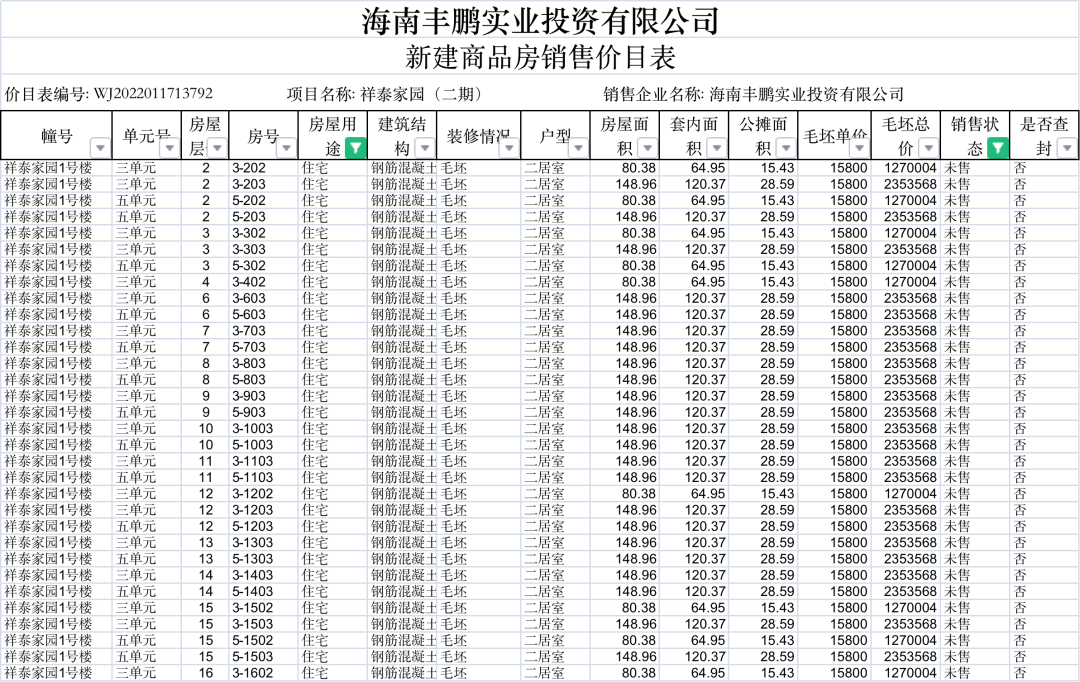1080x682 pixels.
Task: Select room number cell 3-1403
Action: pos(263,575)
